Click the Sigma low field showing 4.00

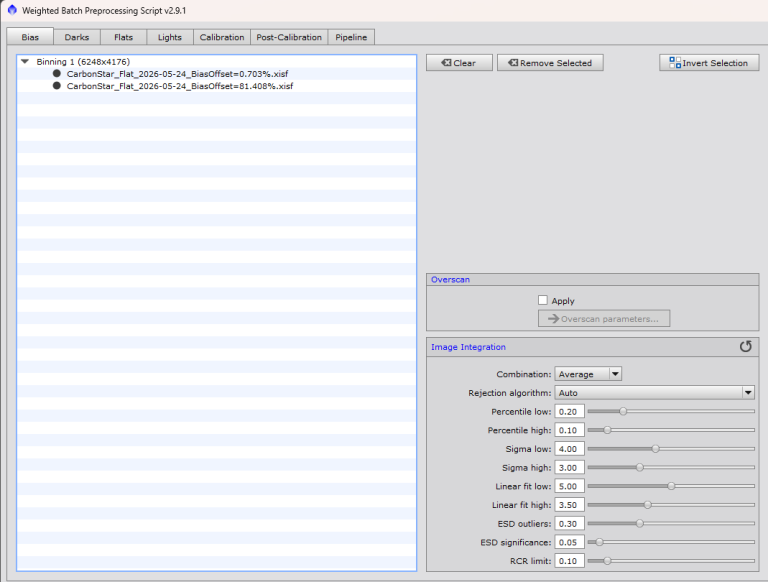(x=569, y=449)
